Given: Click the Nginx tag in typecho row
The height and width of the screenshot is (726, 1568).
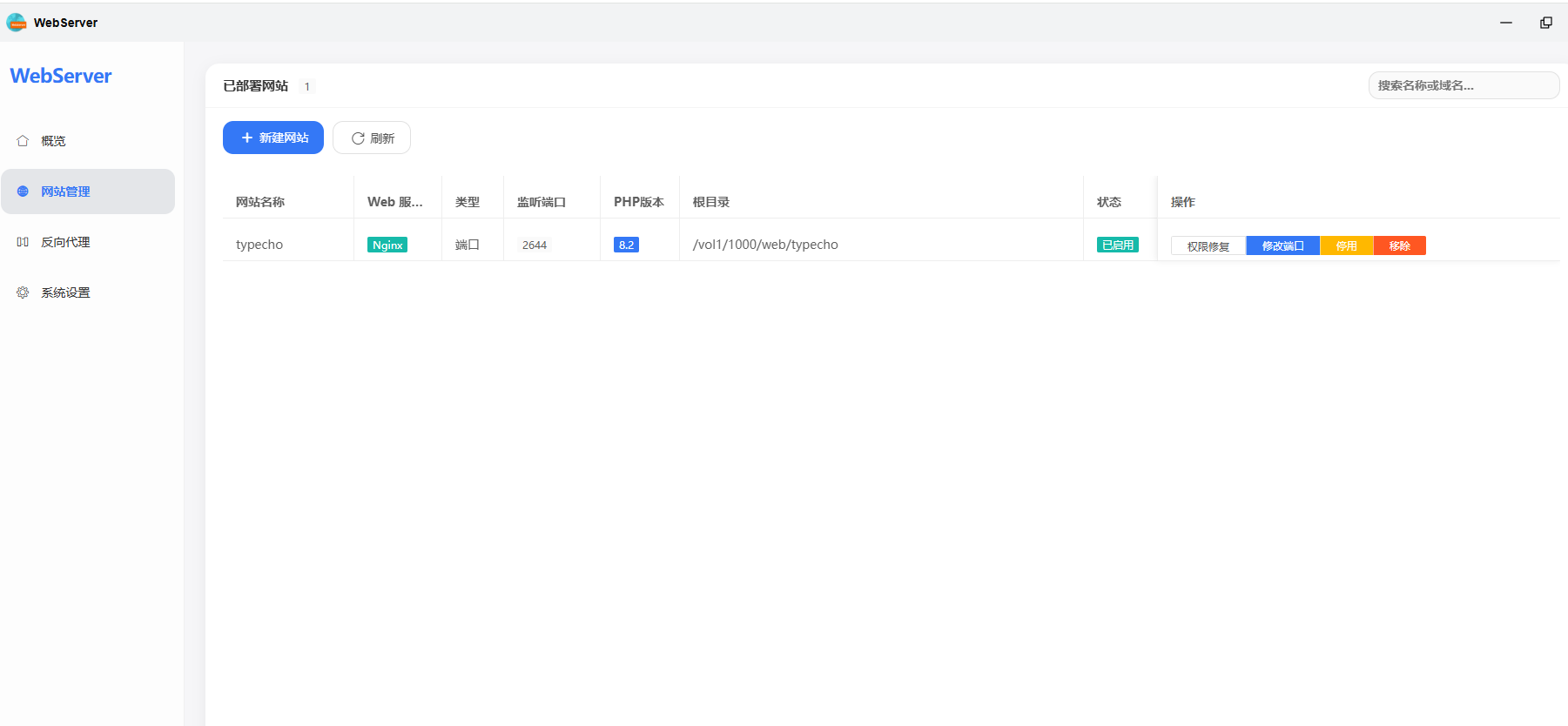Looking at the screenshot, I should pos(387,245).
